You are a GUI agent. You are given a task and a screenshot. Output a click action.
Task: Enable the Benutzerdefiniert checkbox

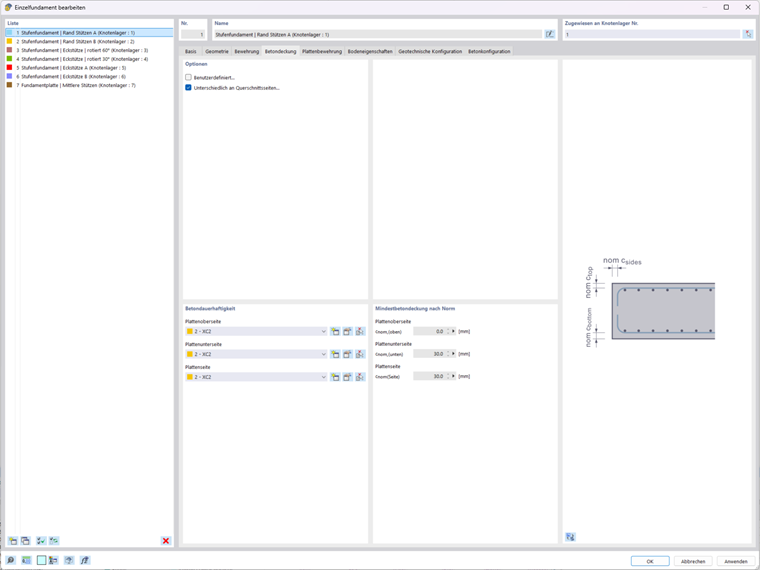click(x=189, y=77)
